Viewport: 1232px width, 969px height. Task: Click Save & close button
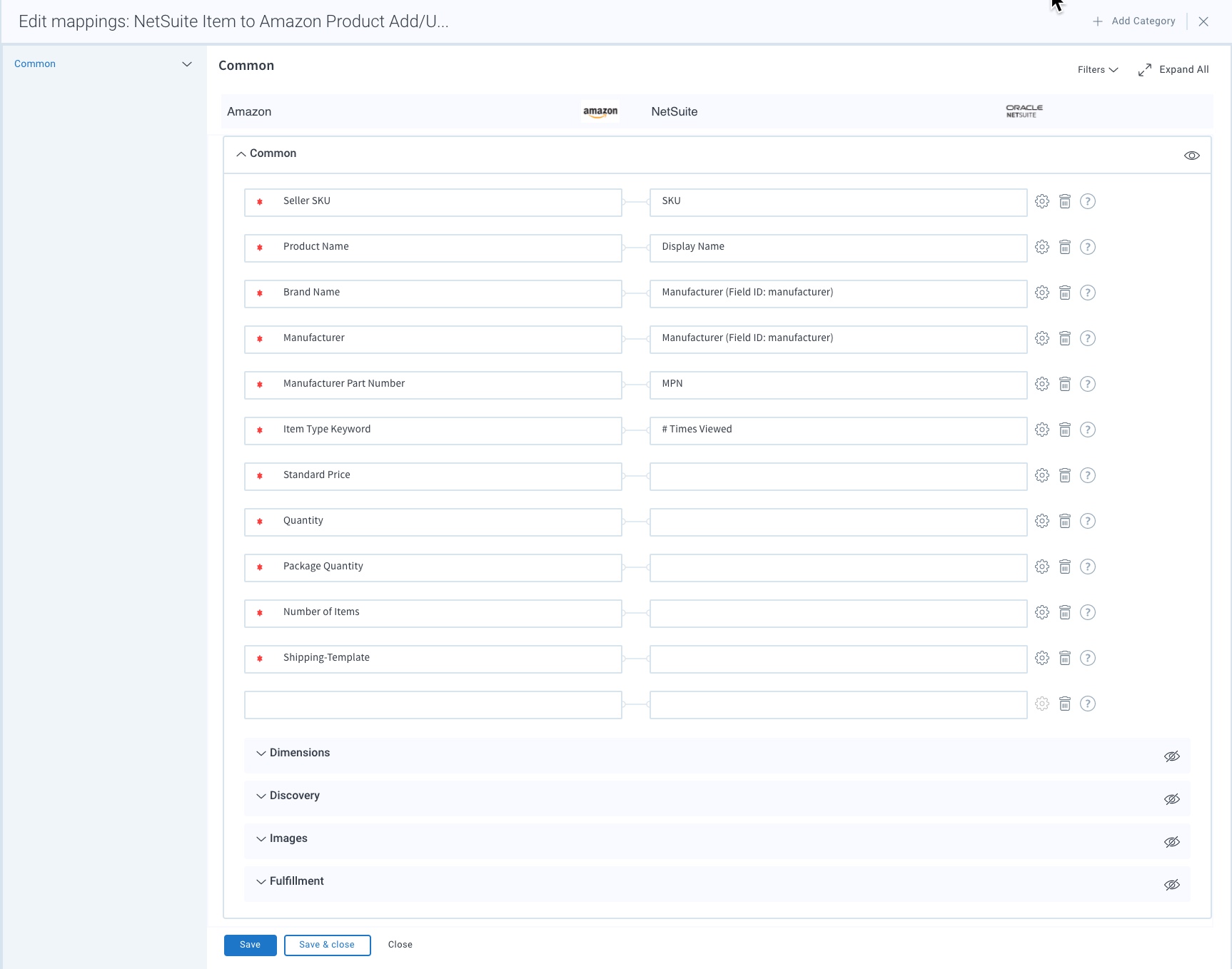(x=327, y=945)
